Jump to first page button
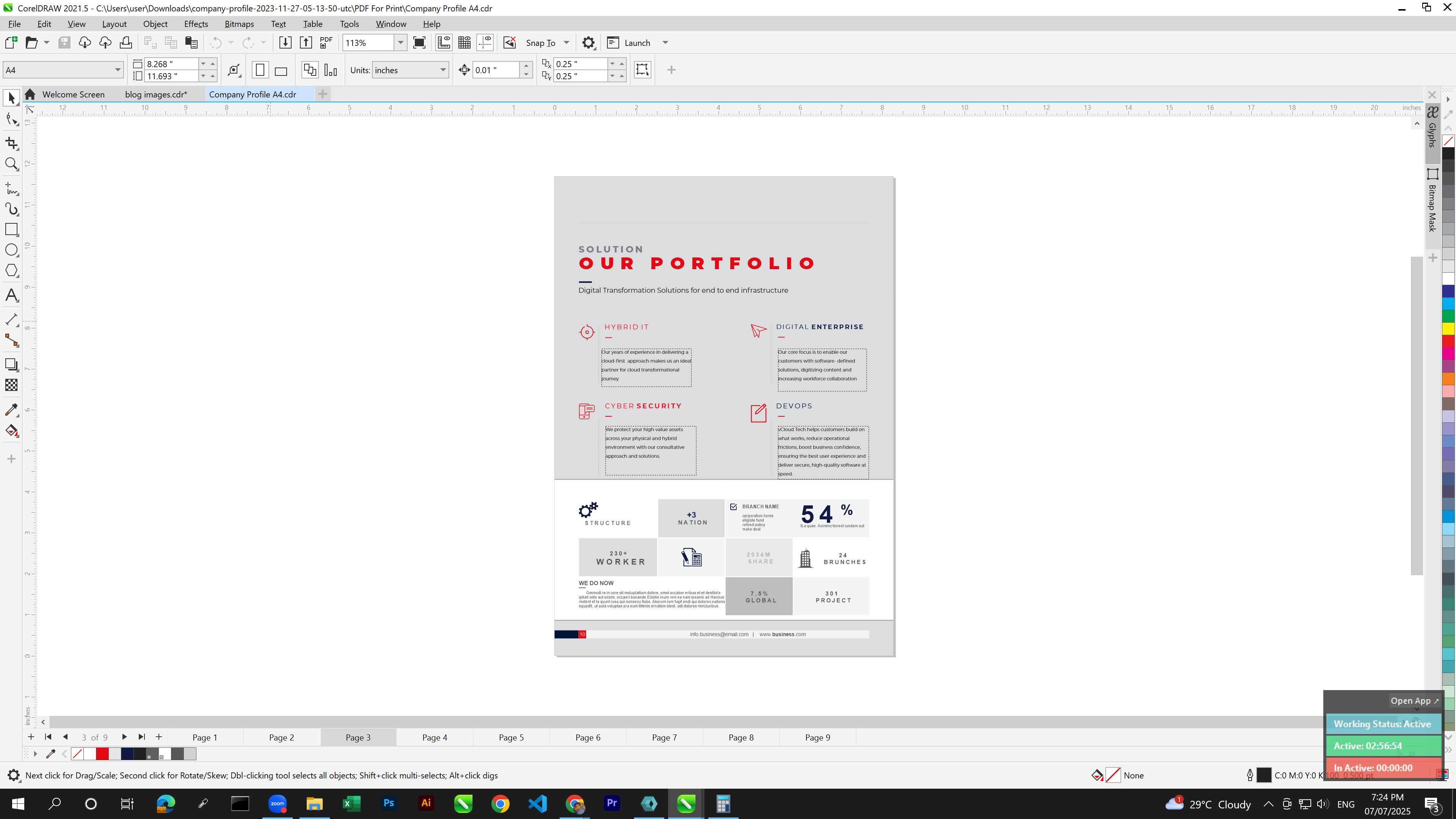 point(48,737)
